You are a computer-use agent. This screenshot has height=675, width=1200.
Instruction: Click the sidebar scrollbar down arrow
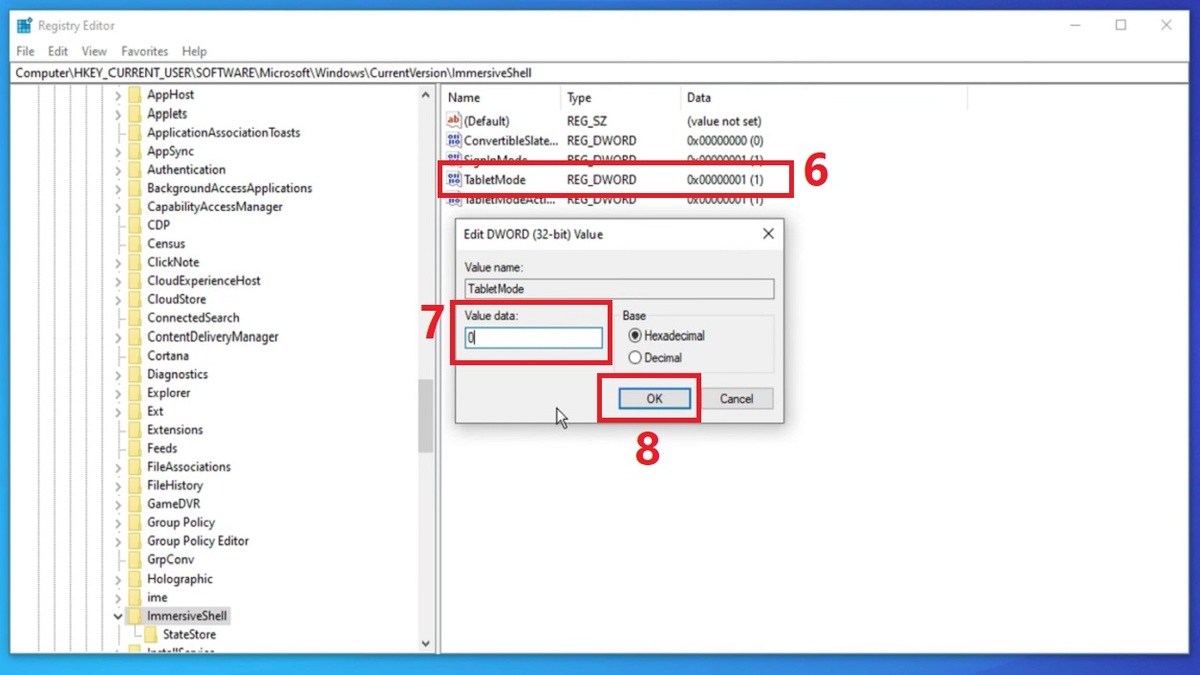pyautogui.click(x=425, y=643)
